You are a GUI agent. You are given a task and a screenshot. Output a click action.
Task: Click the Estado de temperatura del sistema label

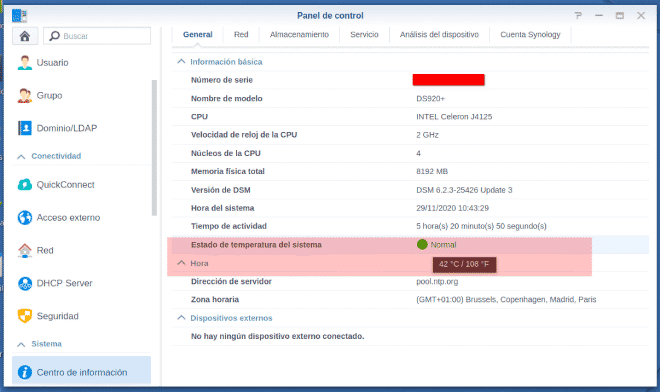coord(256,245)
